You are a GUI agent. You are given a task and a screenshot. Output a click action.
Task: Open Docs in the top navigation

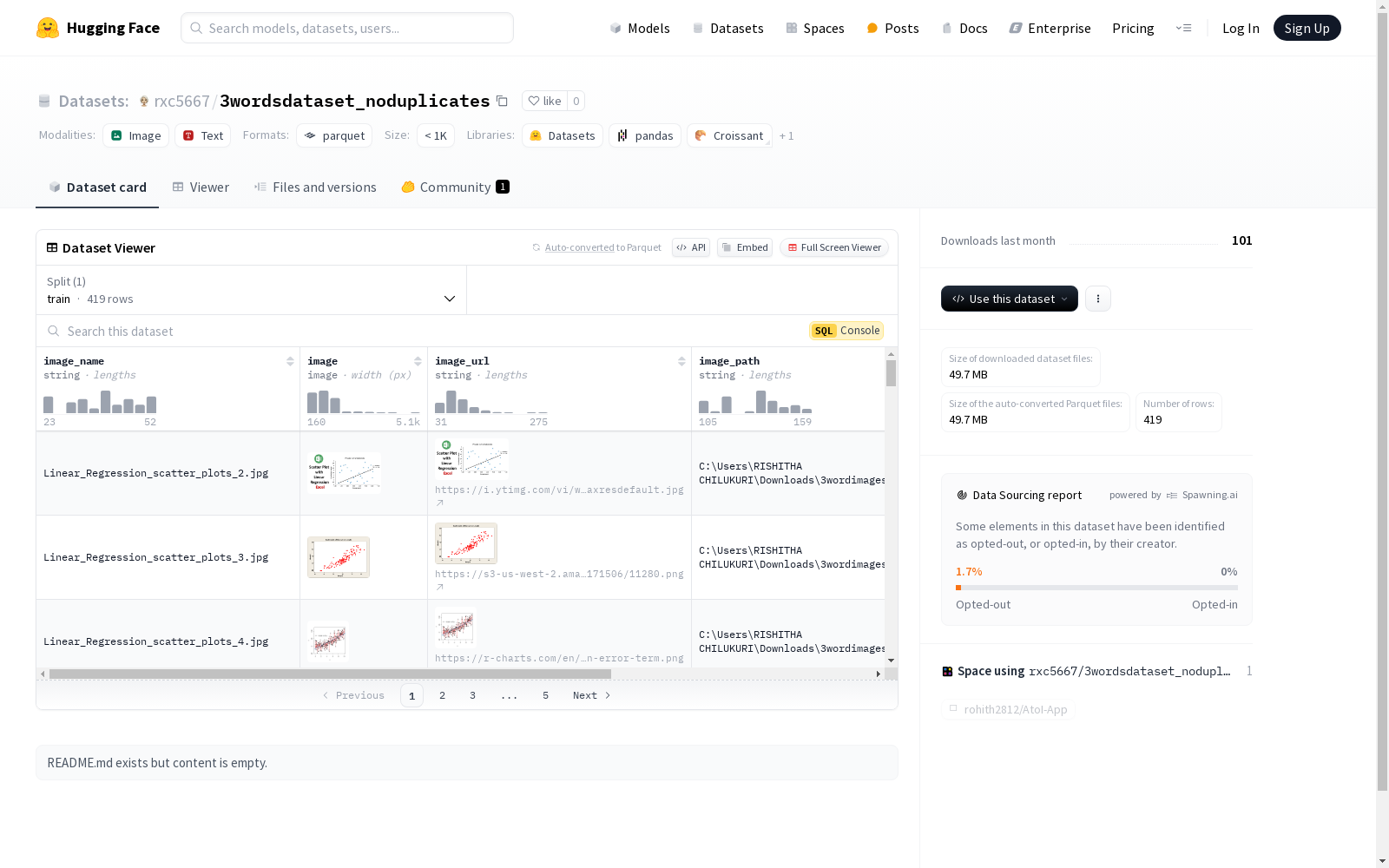[x=964, y=28]
